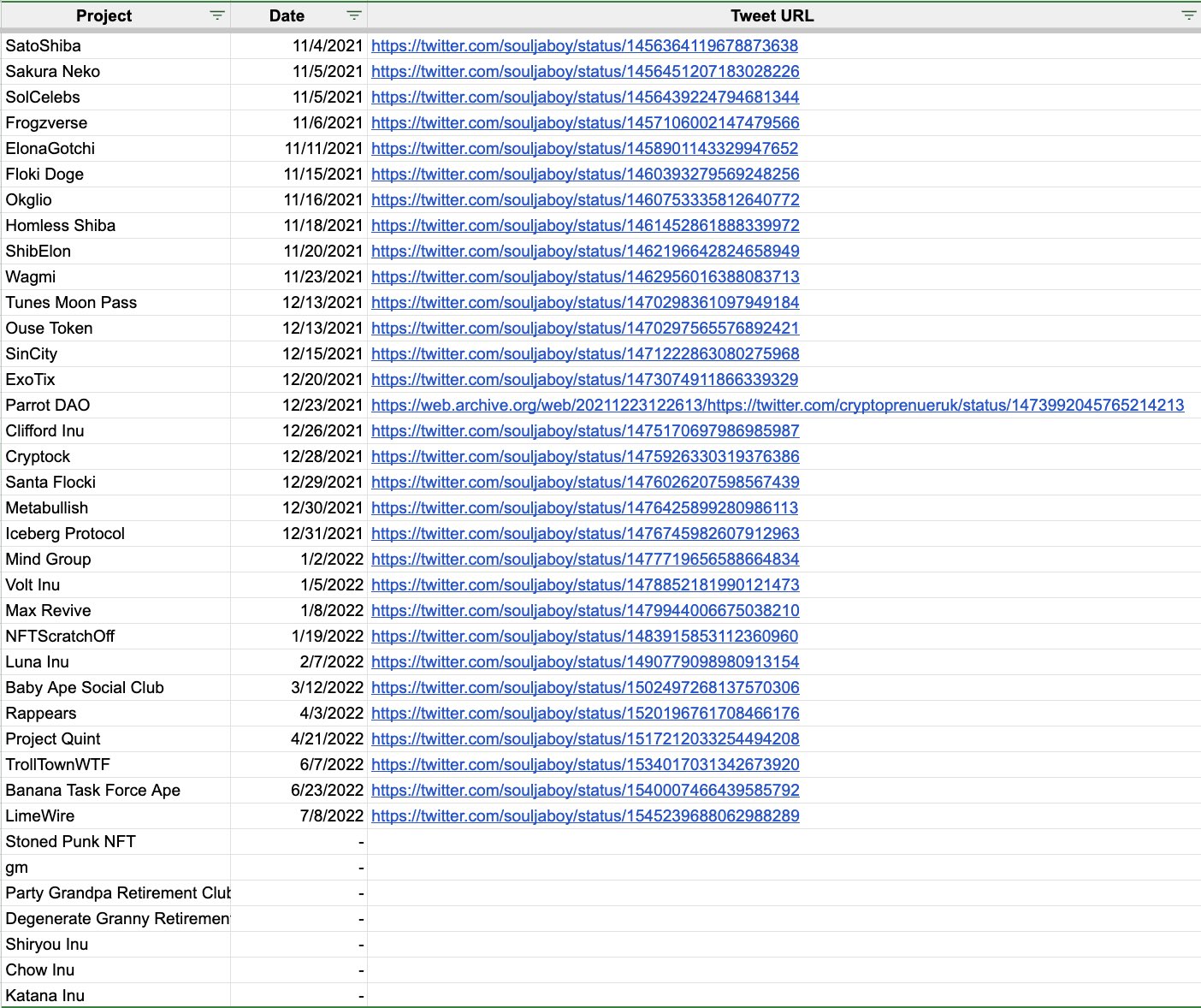Open the LimeWire tweet link
1201x1008 pixels.
click(x=585, y=816)
